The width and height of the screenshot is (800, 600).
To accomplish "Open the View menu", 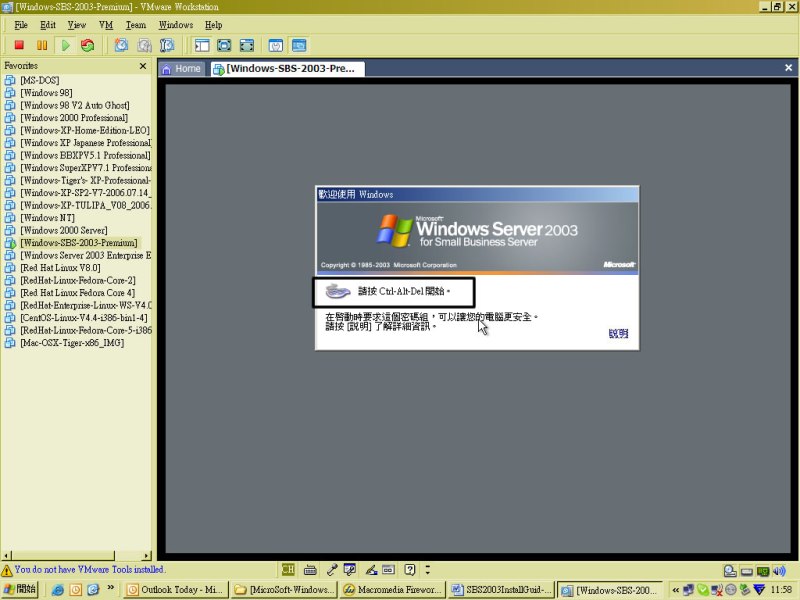I will 77,25.
